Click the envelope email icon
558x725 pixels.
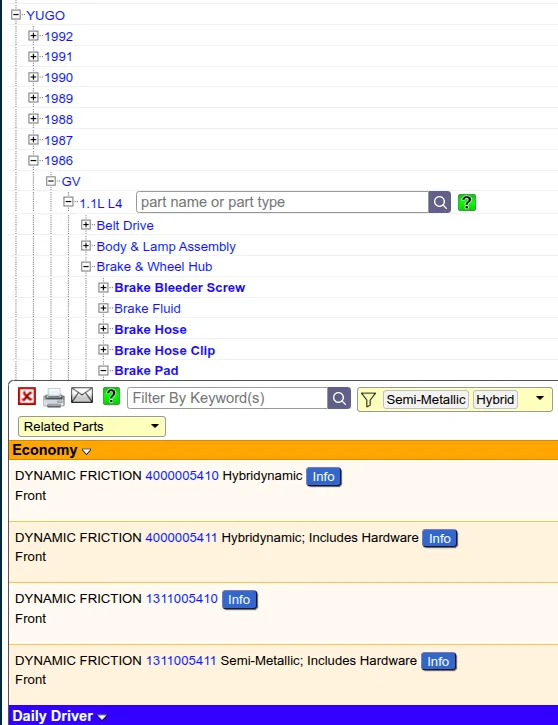coord(82,395)
